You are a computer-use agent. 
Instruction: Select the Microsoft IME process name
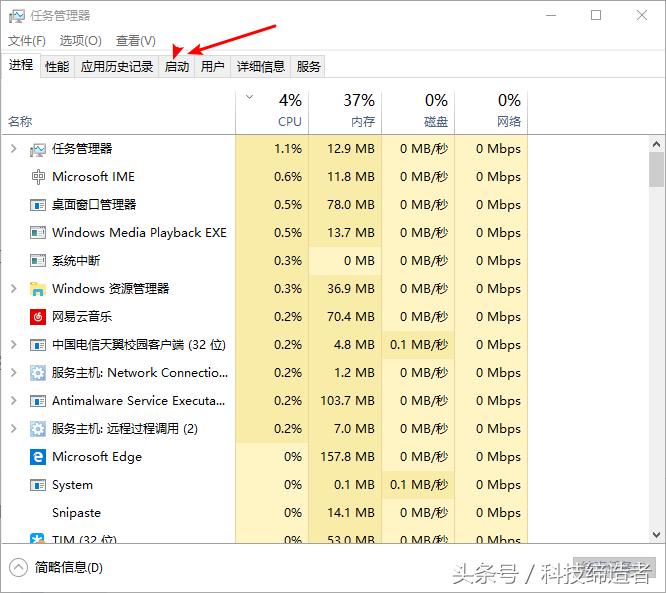click(93, 177)
